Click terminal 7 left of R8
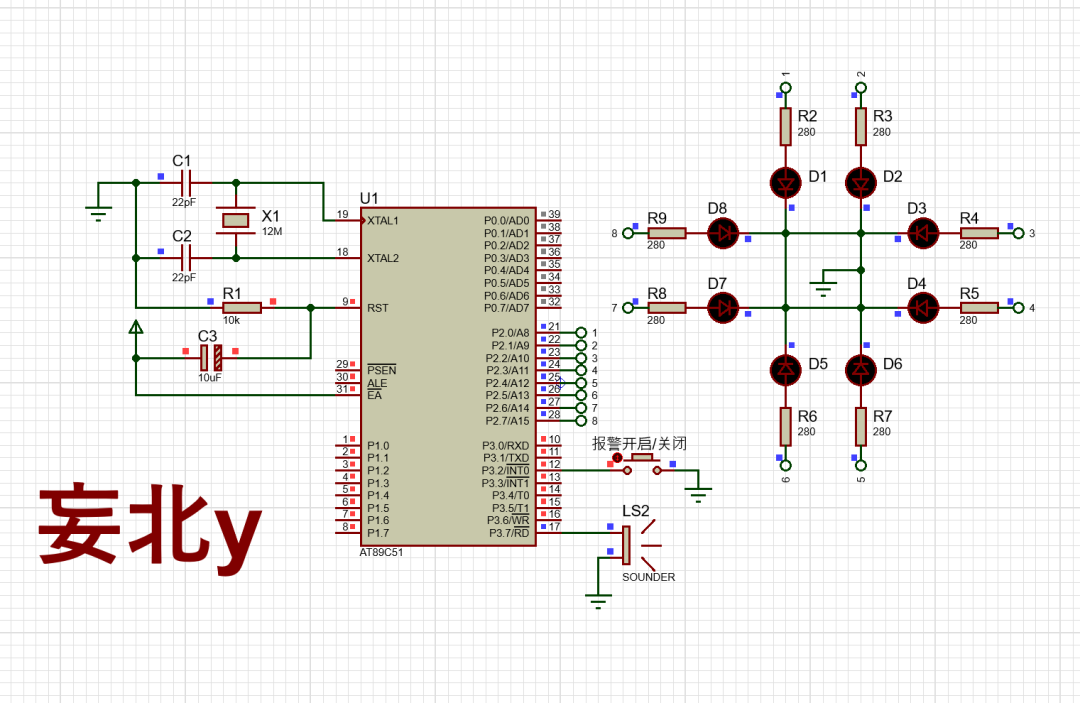Viewport: 1080px width, 703px height. coord(627,308)
